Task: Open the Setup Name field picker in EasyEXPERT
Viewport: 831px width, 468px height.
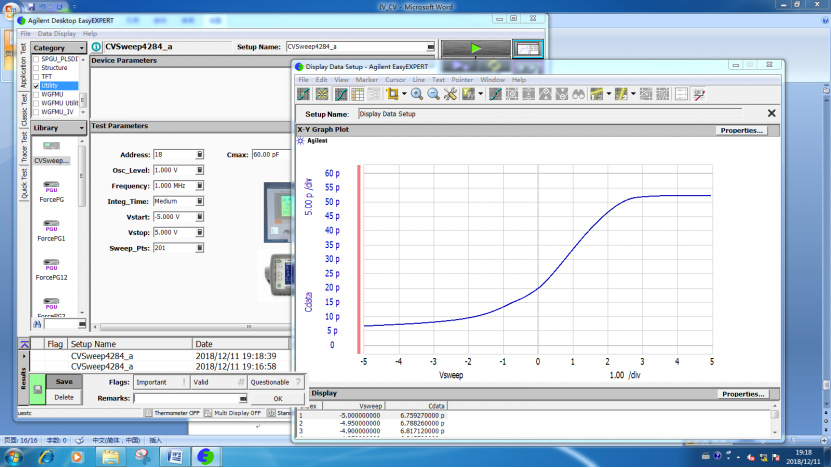Action: (431, 47)
